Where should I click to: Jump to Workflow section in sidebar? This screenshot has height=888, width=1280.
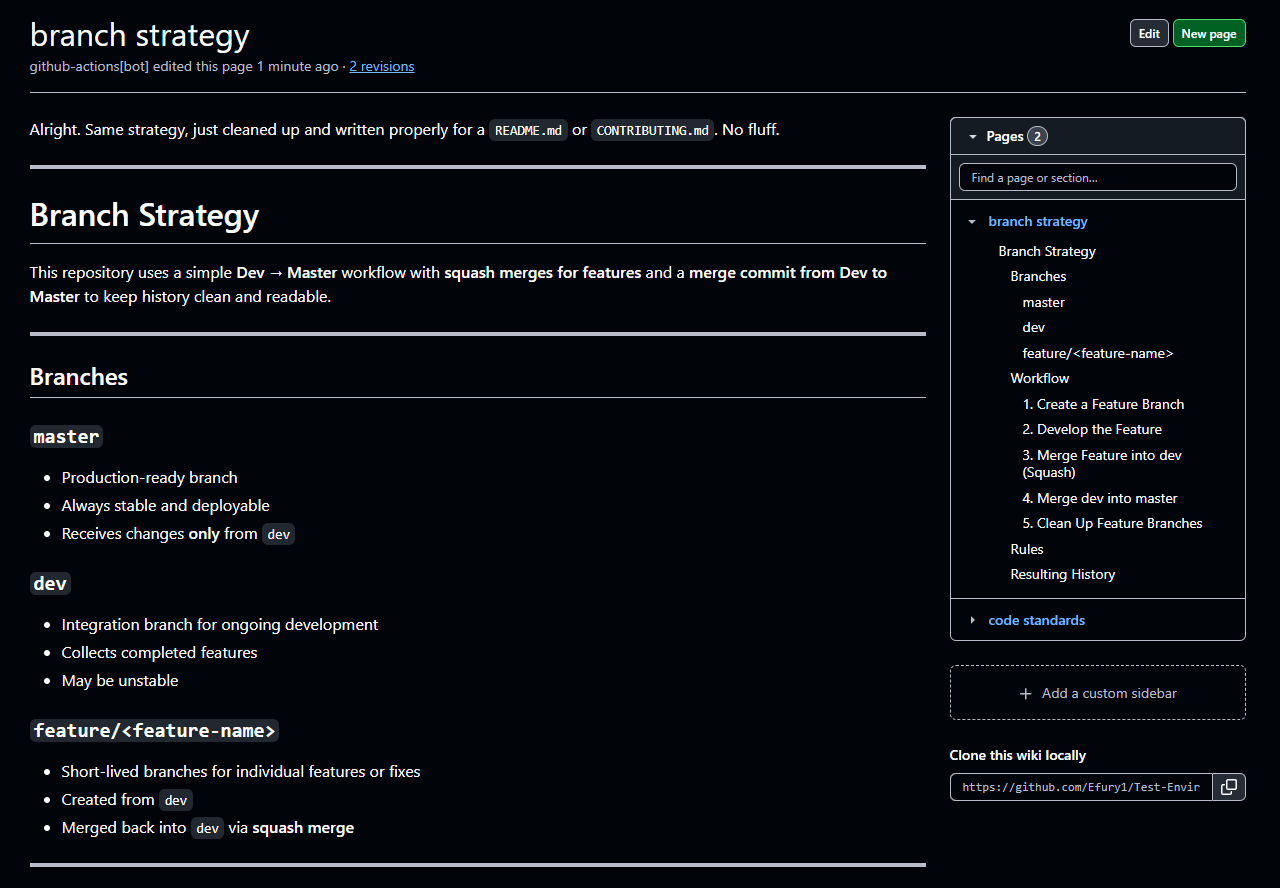pyautogui.click(x=1040, y=379)
